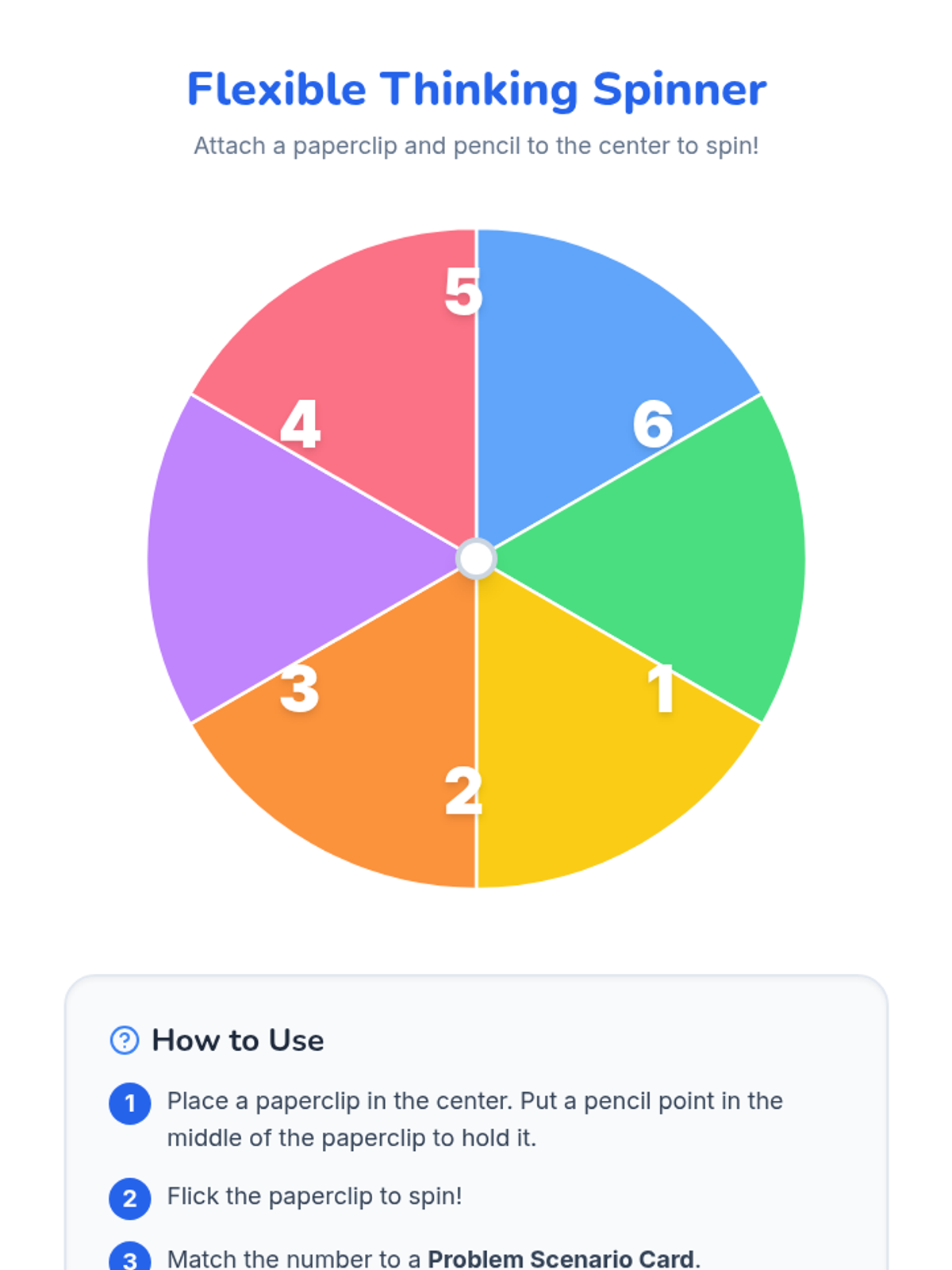Screen dimensions: 952x1270
Task: Click the question mark help icon
Action: point(125,1040)
